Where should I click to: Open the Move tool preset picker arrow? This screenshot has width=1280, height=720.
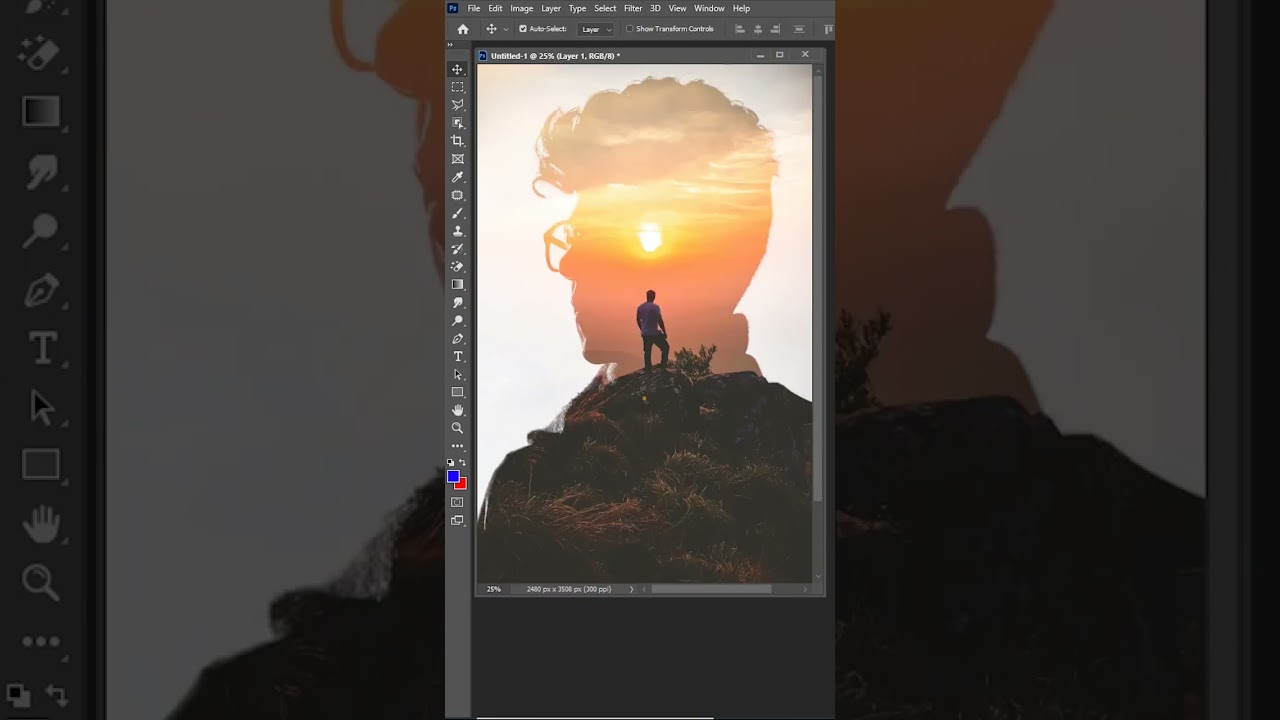coord(506,29)
